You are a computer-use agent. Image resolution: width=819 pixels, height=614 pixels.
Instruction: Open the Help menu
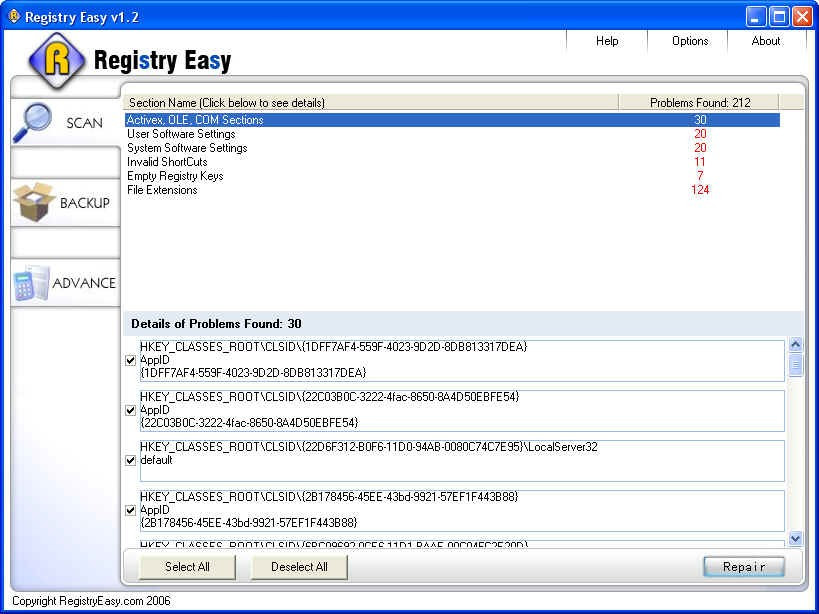coord(607,41)
